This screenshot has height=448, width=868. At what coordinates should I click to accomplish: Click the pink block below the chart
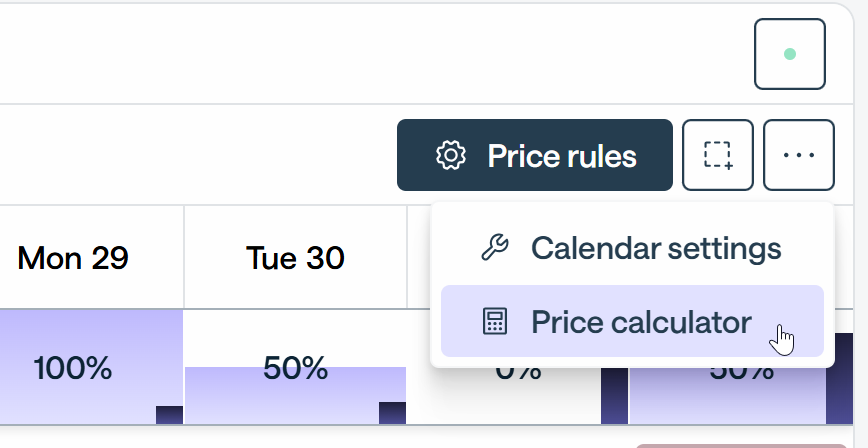click(741, 446)
